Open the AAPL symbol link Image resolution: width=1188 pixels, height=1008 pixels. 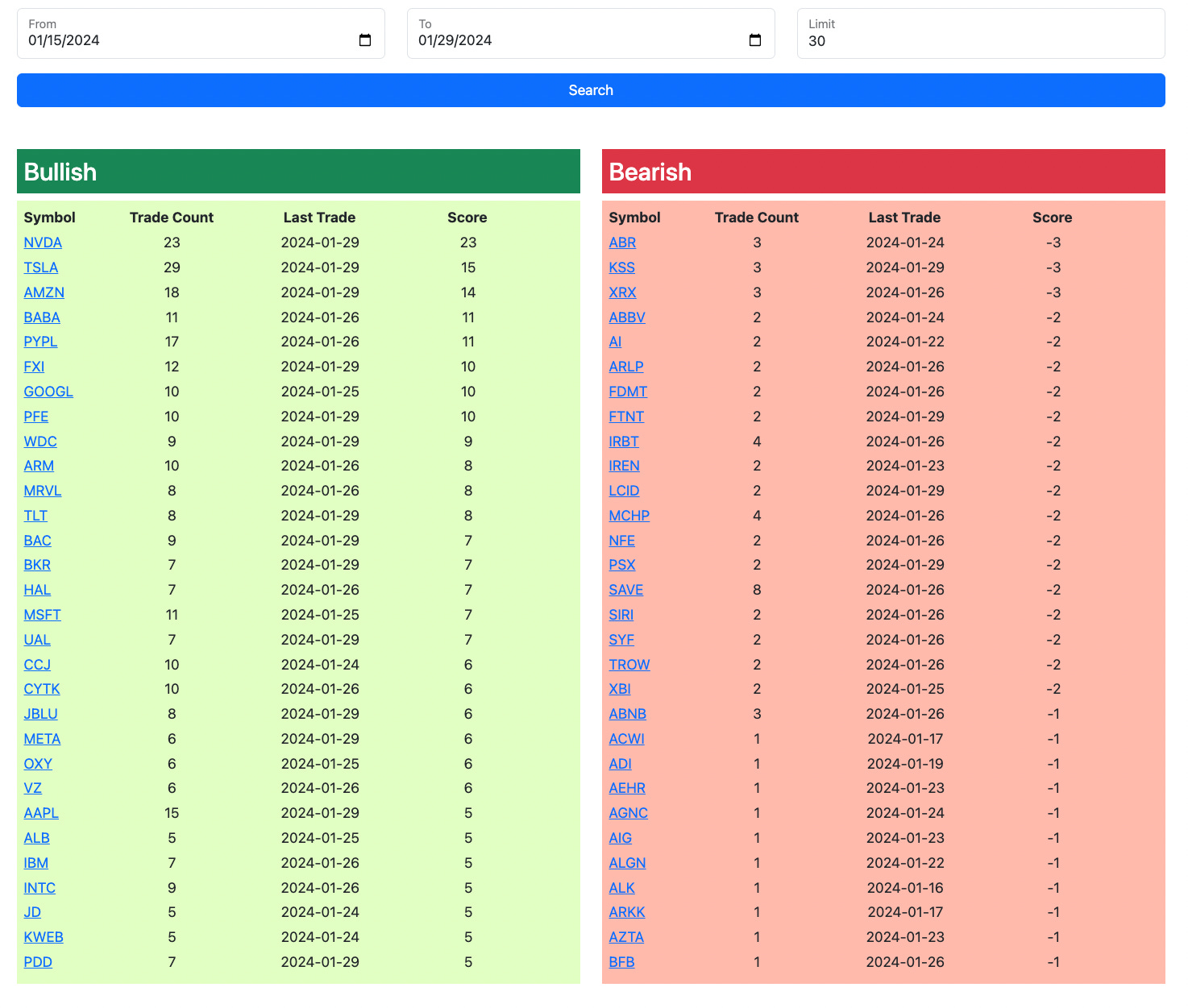point(41,813)
